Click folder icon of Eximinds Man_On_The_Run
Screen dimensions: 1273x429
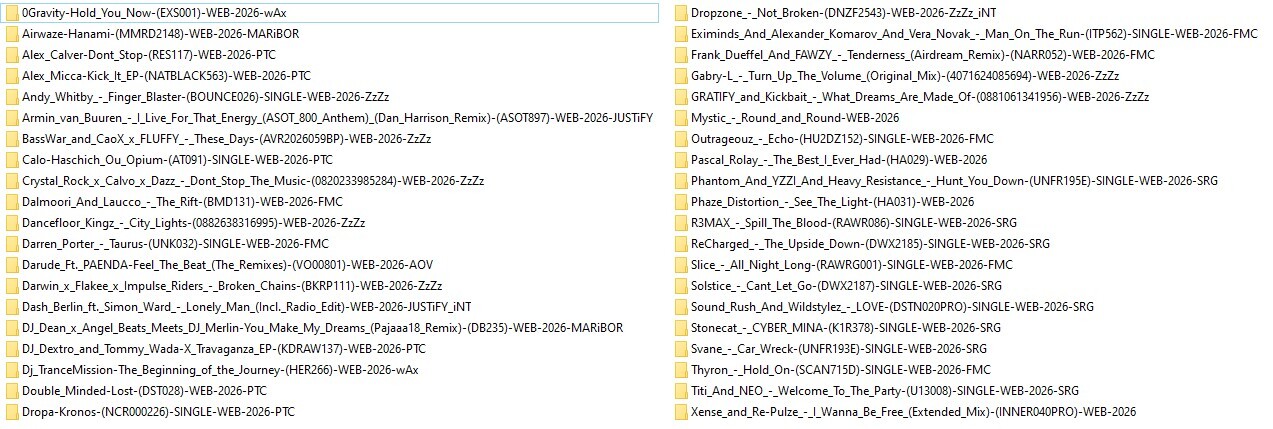(680, 34)
